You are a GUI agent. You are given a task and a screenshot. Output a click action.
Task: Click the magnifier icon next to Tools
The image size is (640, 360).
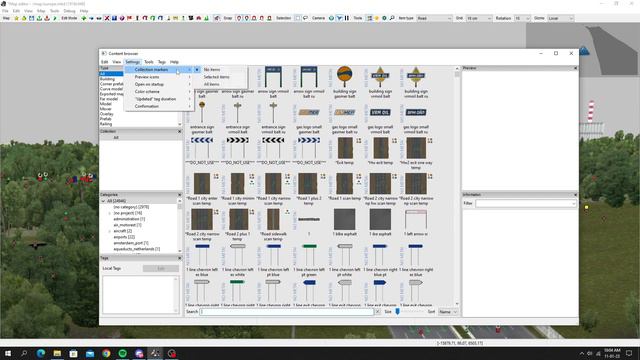[392, 18]
